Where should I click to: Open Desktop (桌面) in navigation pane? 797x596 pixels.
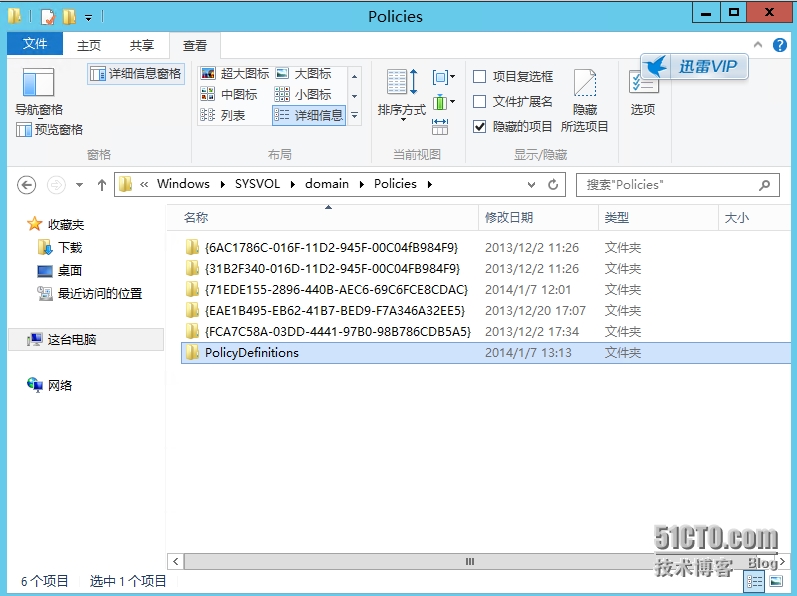[x=60, y=270]
